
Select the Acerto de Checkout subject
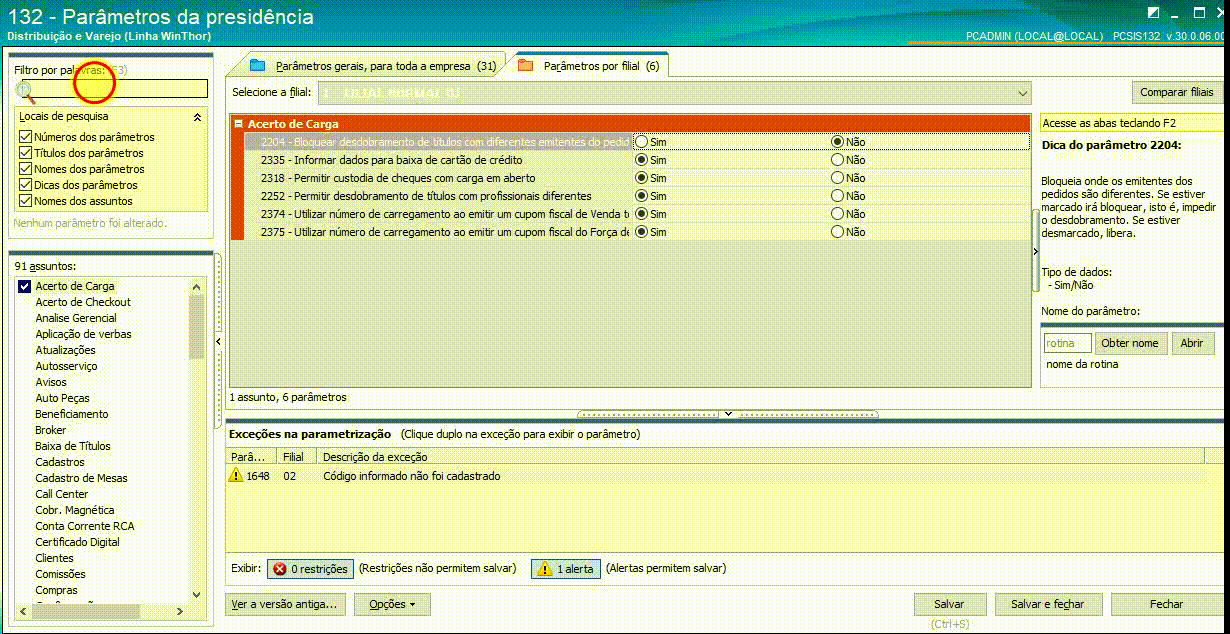pyautogui.click(x=83, y=302)
